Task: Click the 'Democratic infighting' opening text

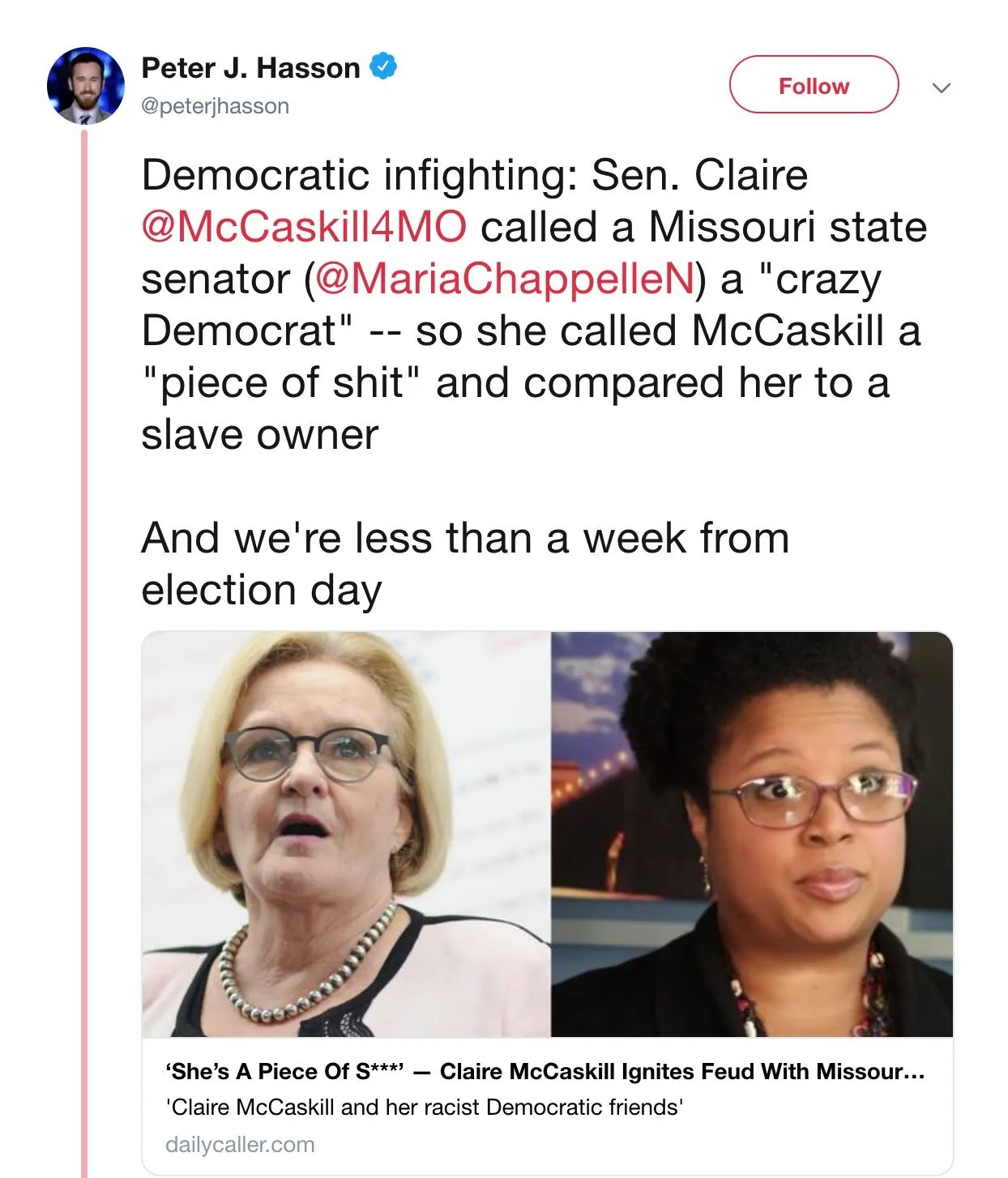Action: pyautogui.click(x=359, y=175)
